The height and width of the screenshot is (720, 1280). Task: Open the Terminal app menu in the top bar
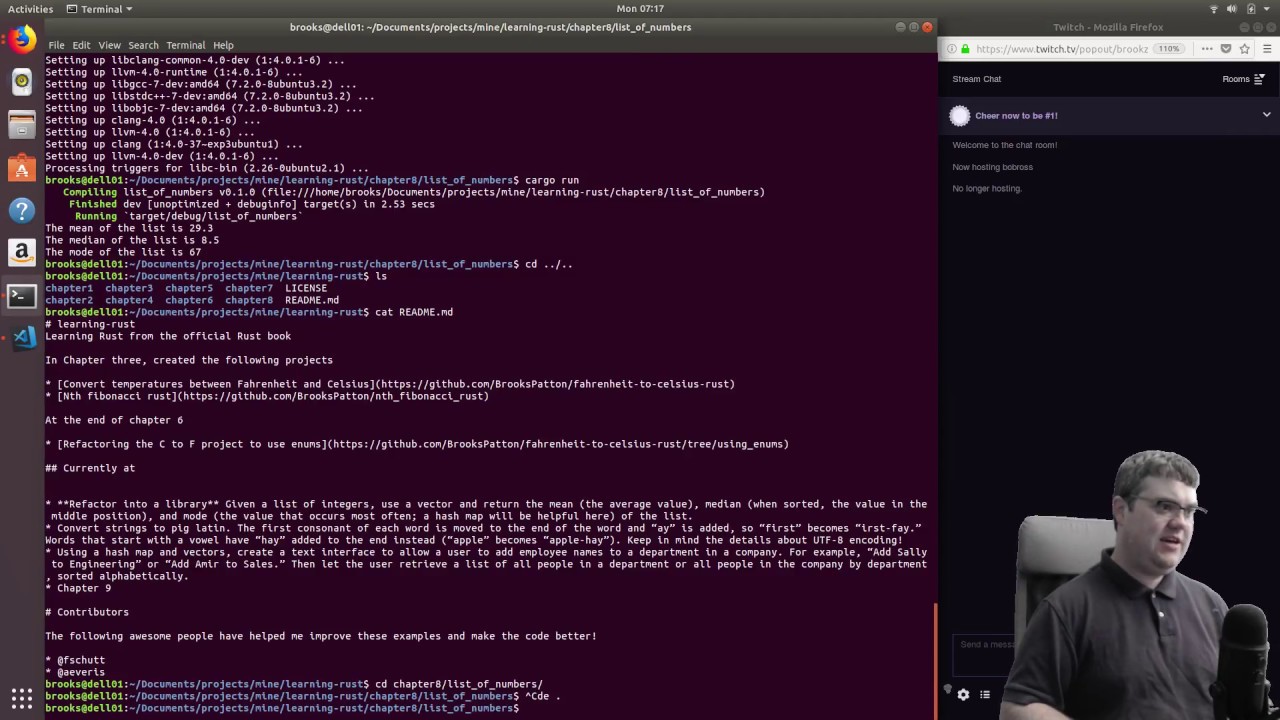100,9
